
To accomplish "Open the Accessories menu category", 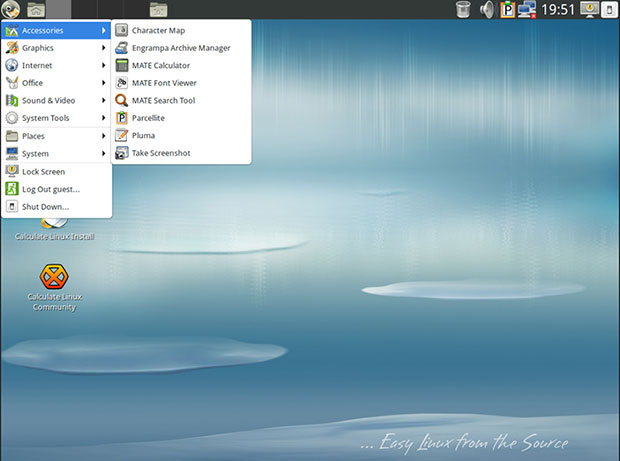I will [56, 30].
